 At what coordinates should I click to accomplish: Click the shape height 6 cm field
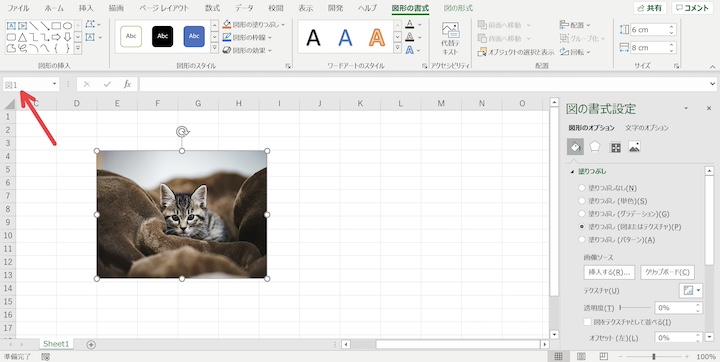pos(653,29)
